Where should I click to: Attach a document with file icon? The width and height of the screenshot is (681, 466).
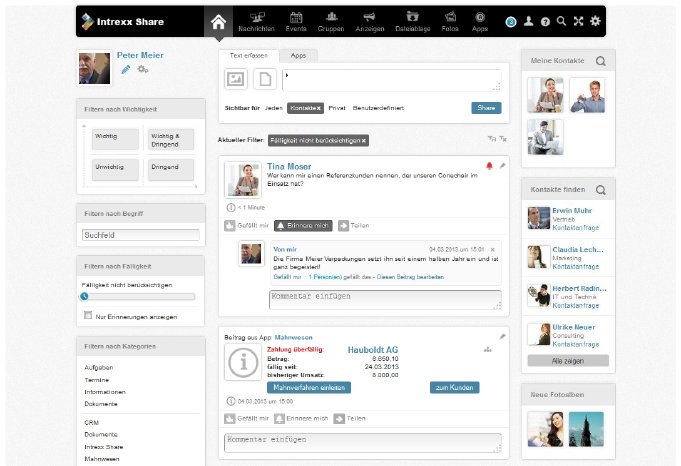[x=265, y=79]
